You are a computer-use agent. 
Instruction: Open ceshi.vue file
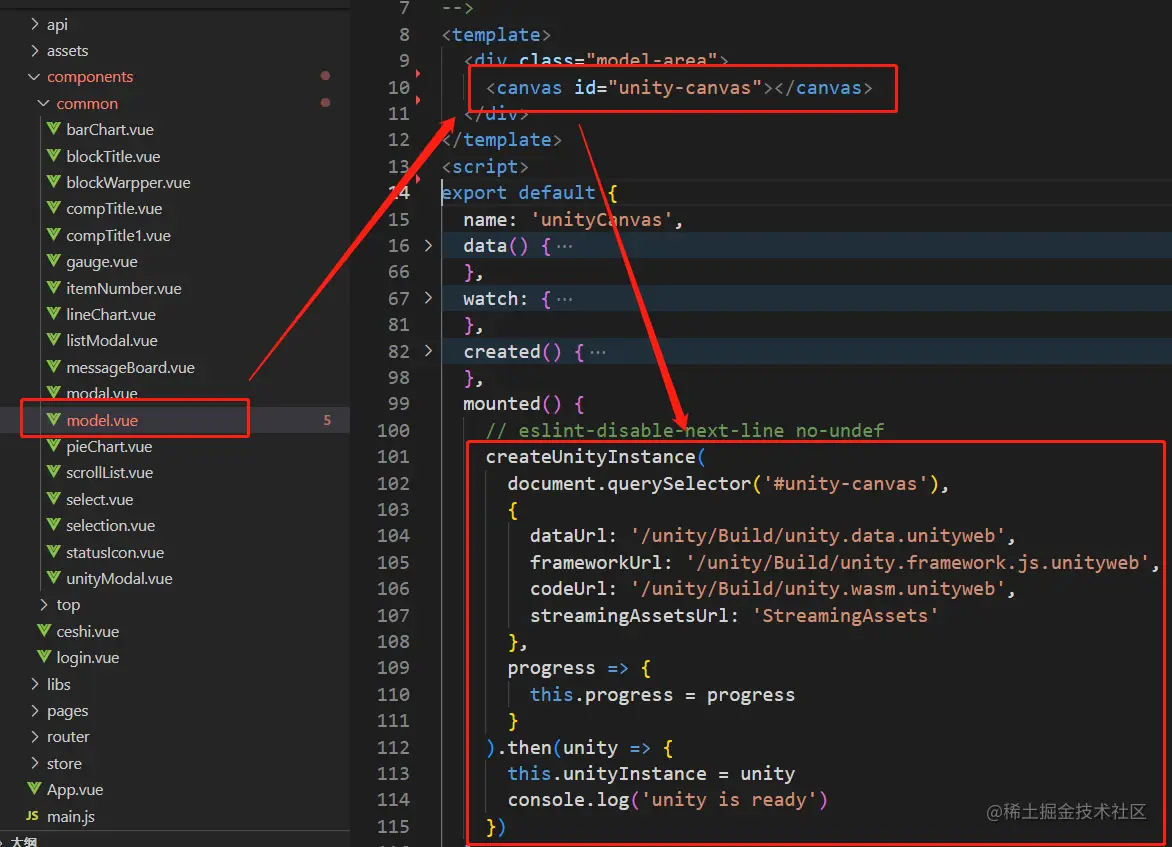[x=87, y=632]
